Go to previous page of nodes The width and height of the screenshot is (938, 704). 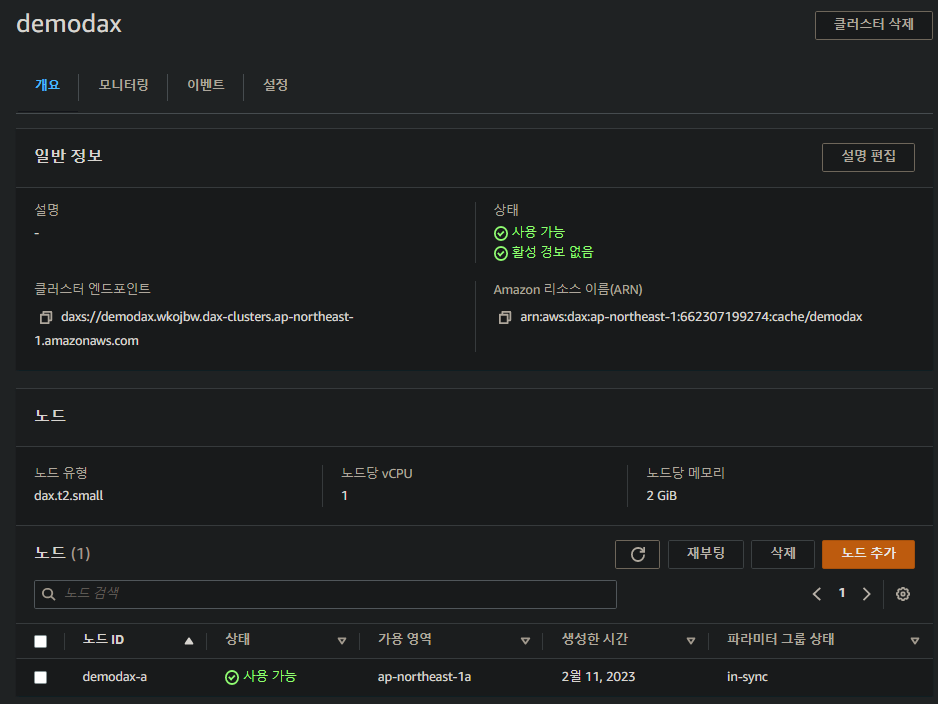[x=817, y=594]
